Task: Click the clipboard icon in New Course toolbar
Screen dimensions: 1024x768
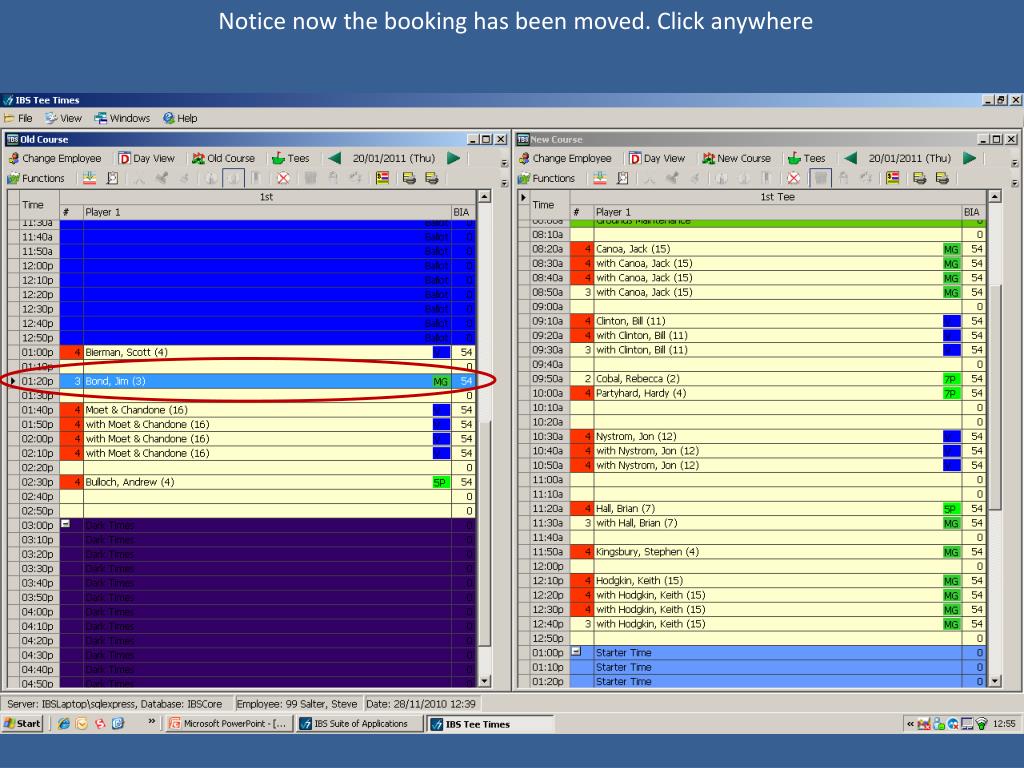Action: pyautogui.click(x=623, y=178)
